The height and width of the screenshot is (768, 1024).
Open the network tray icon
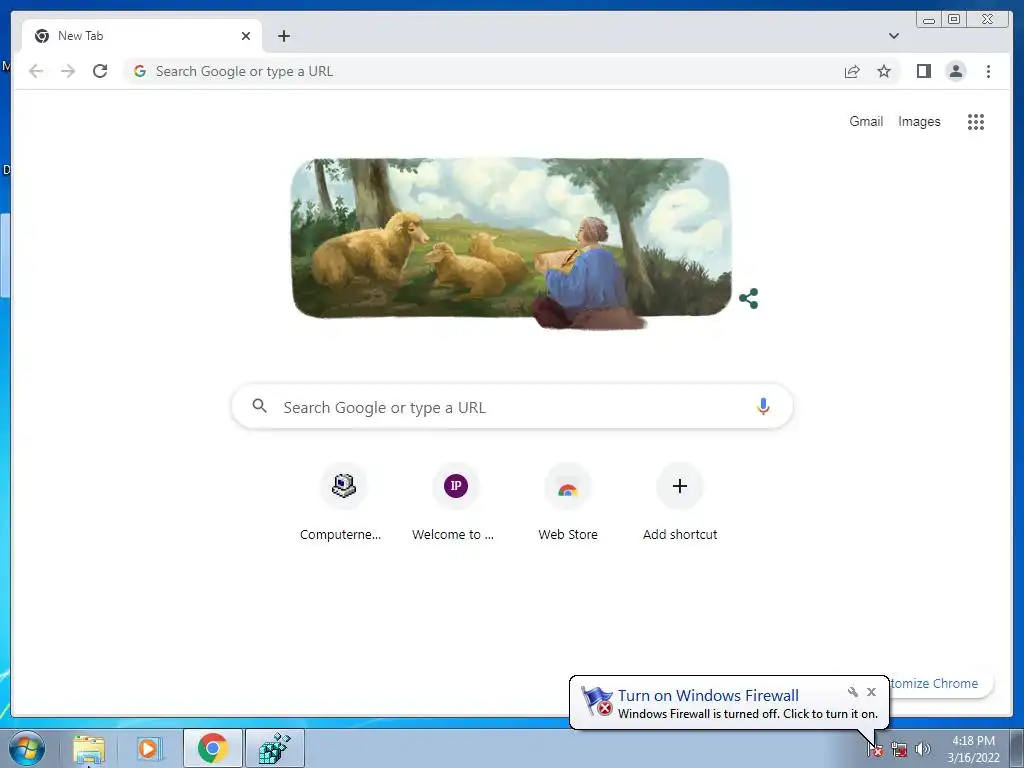(x=899, y=750)
